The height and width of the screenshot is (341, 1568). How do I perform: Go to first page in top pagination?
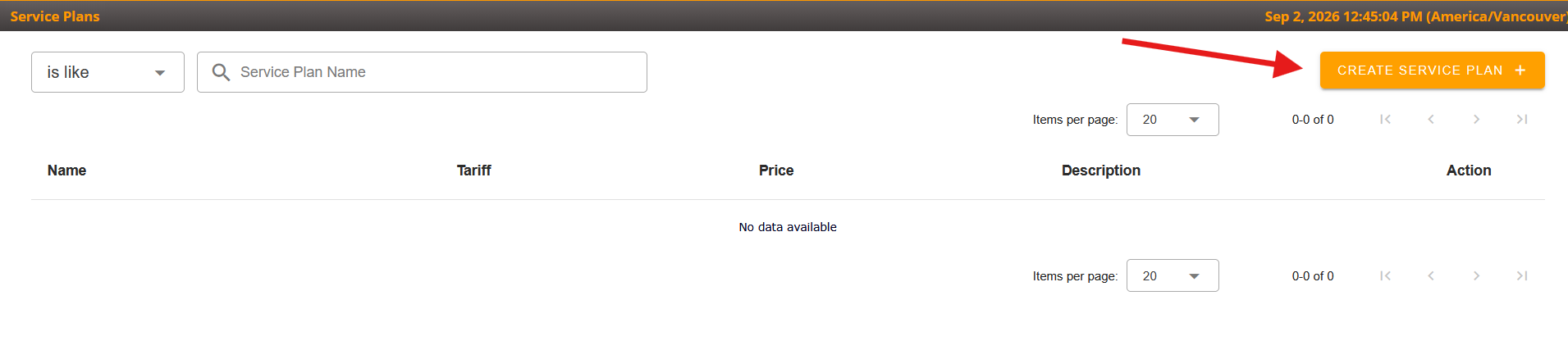tap(1385, 120)
